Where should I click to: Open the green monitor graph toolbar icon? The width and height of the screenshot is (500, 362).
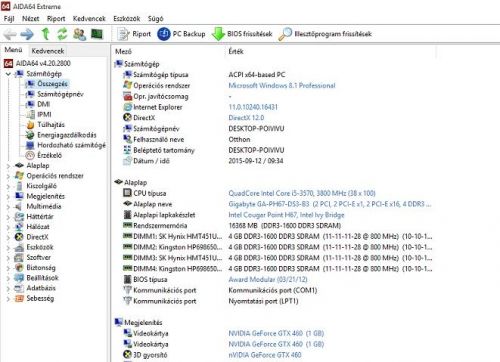pos(97,34)
